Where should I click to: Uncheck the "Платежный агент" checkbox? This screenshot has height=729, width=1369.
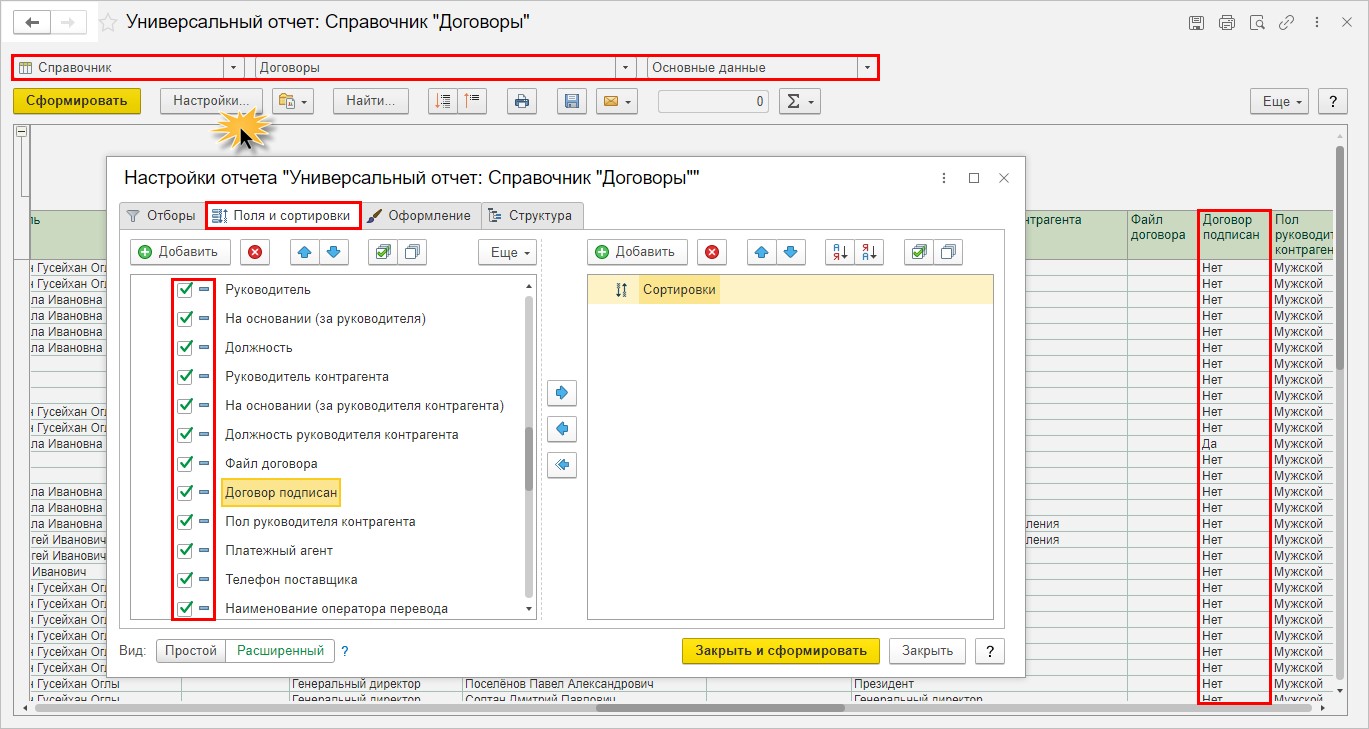[x=185, y=551]
